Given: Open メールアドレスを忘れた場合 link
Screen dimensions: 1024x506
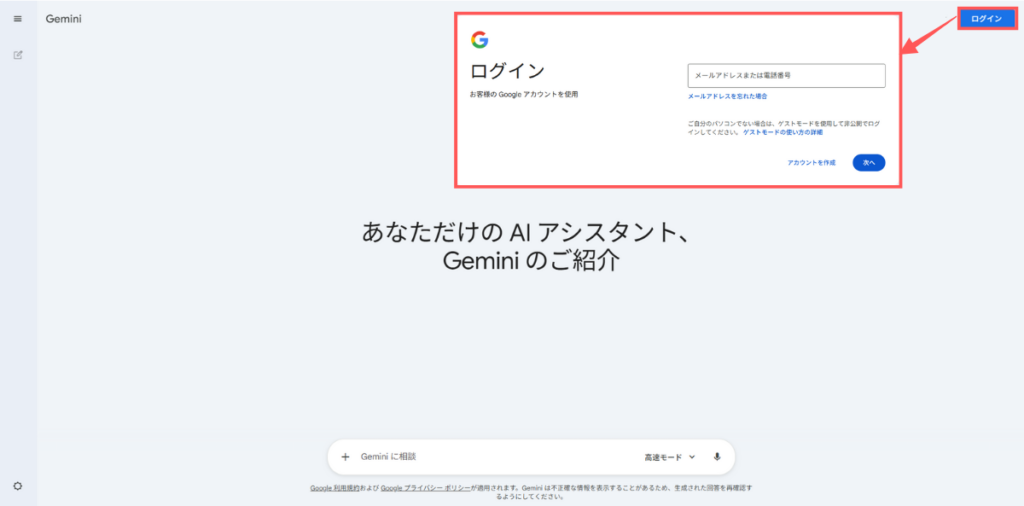Looking at the screenshot, I should tap(727, 97).
